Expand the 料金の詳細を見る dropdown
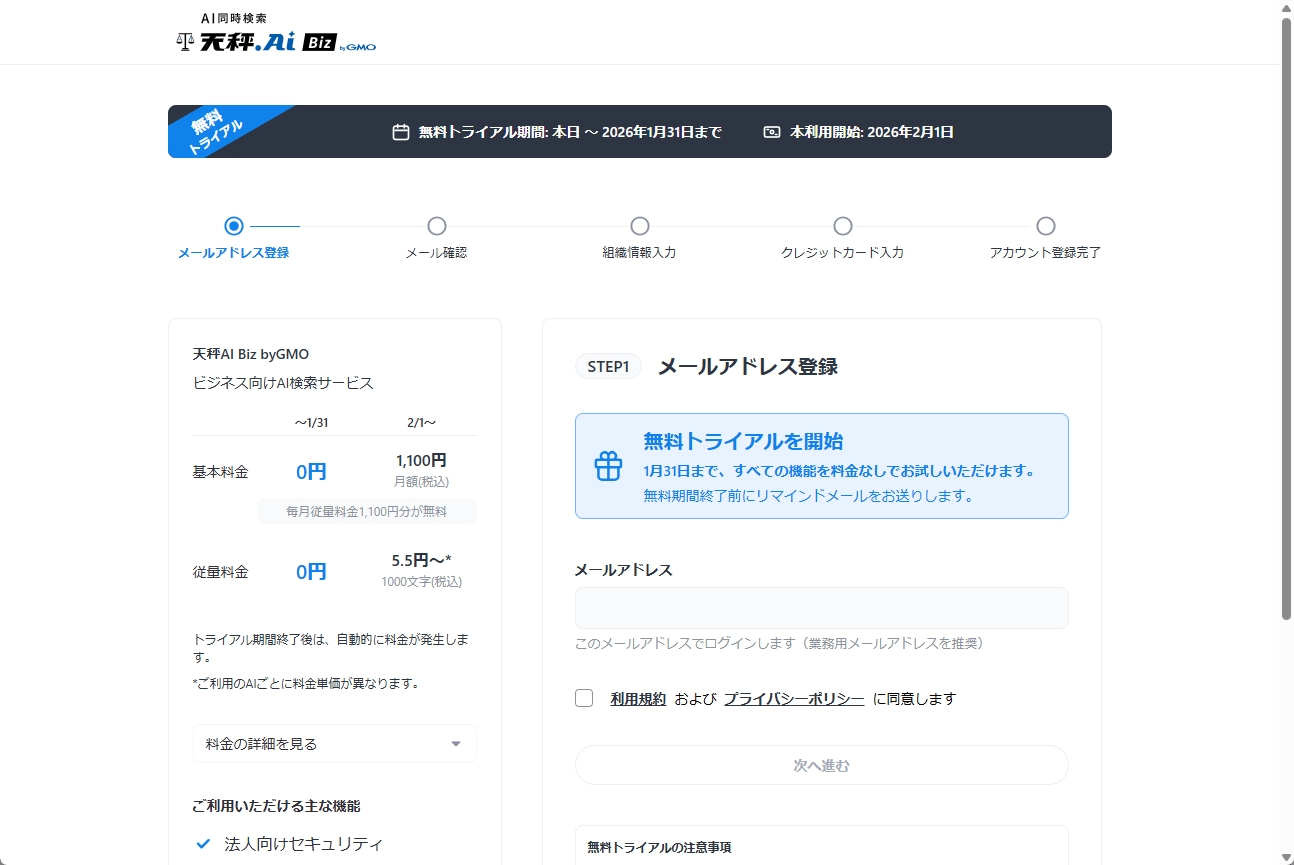The height and width of the screenshot is (865, 1294). (335, 744)
